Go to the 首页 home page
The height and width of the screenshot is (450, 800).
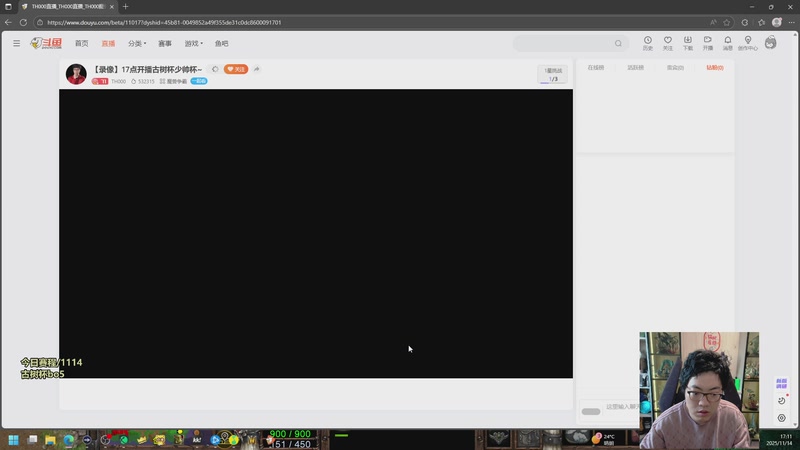coord(82,43)
